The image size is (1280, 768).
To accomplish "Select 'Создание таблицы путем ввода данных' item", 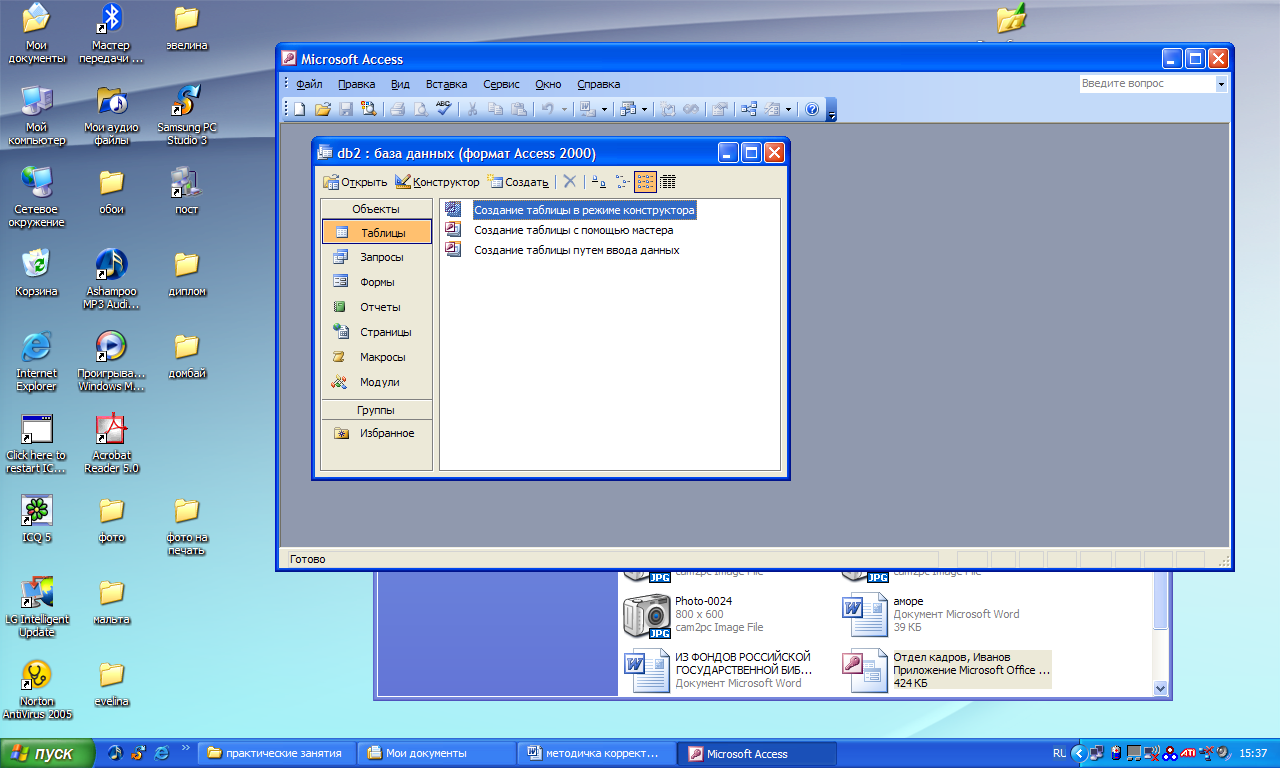I will click(x=576, y=250).
